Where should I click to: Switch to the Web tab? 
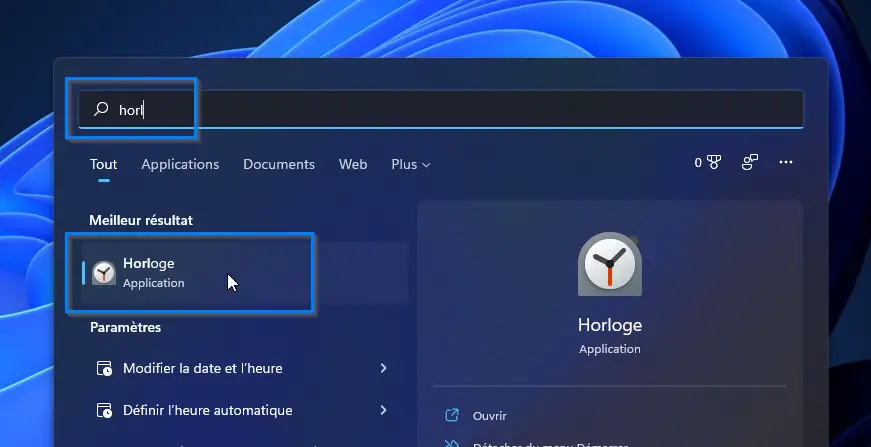[x=353, y=164]
